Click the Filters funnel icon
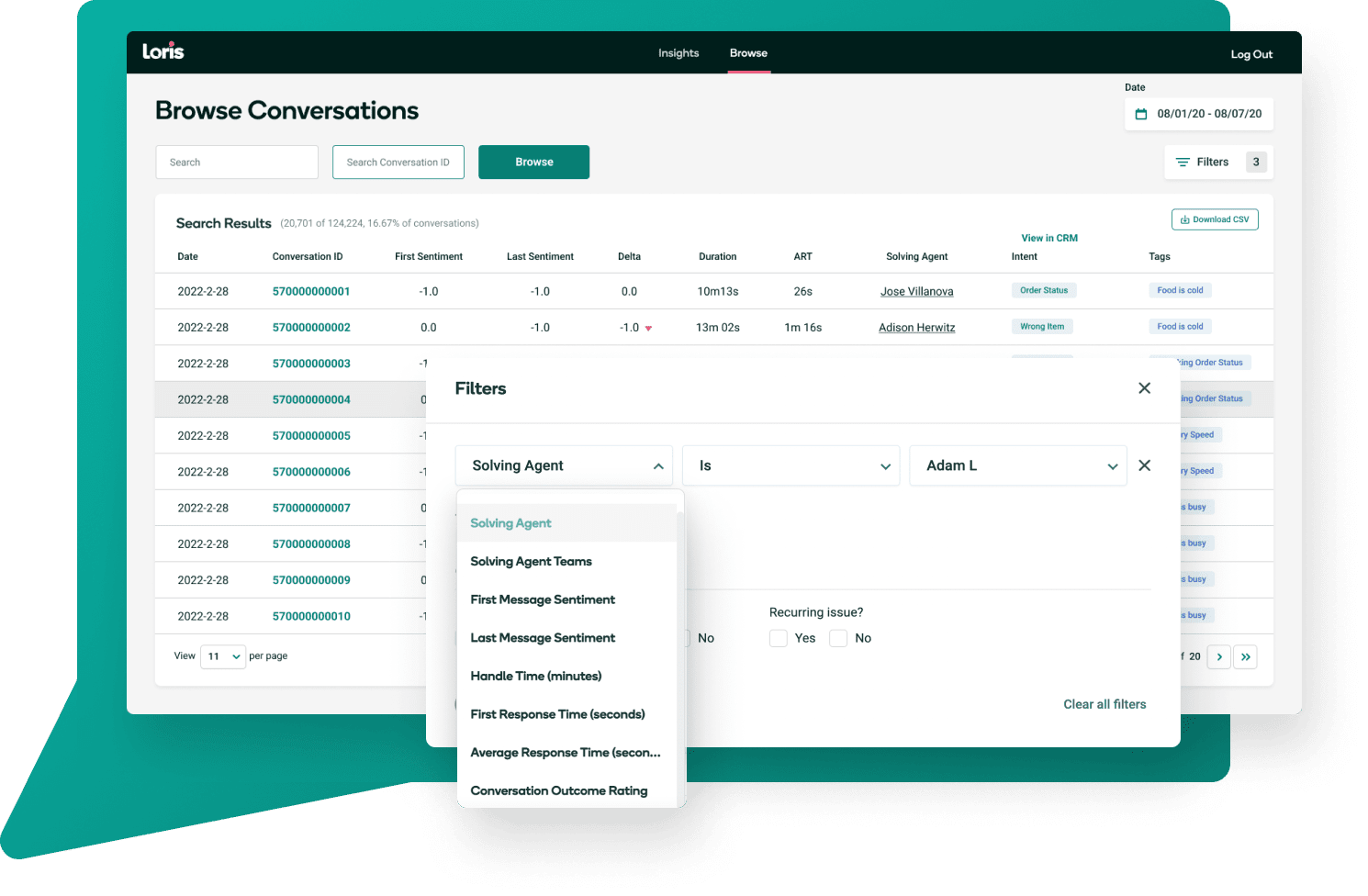Image resolution: width=1368 pixels, height=896 pixels. pyautogui.click(x=1184, y=162)
